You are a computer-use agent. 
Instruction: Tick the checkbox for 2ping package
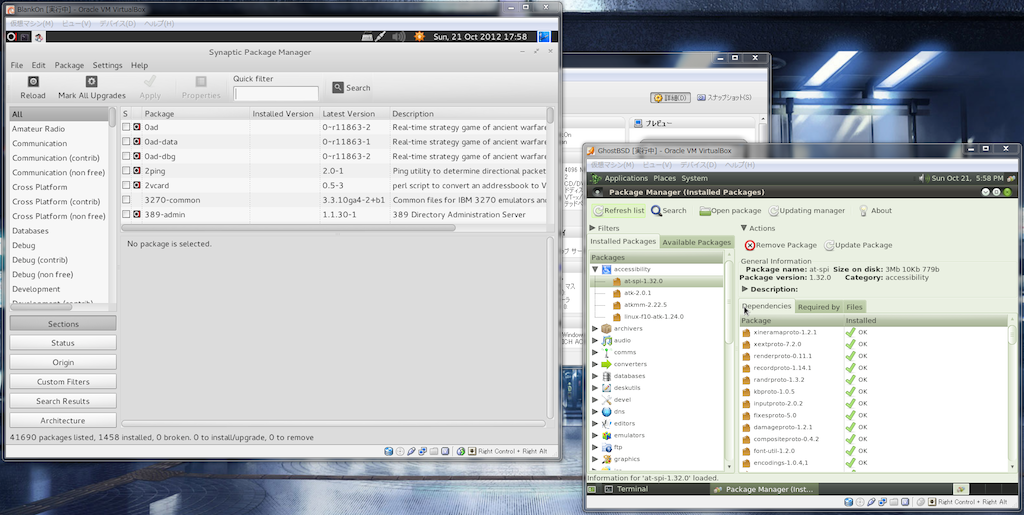click(x=126, y=171)
